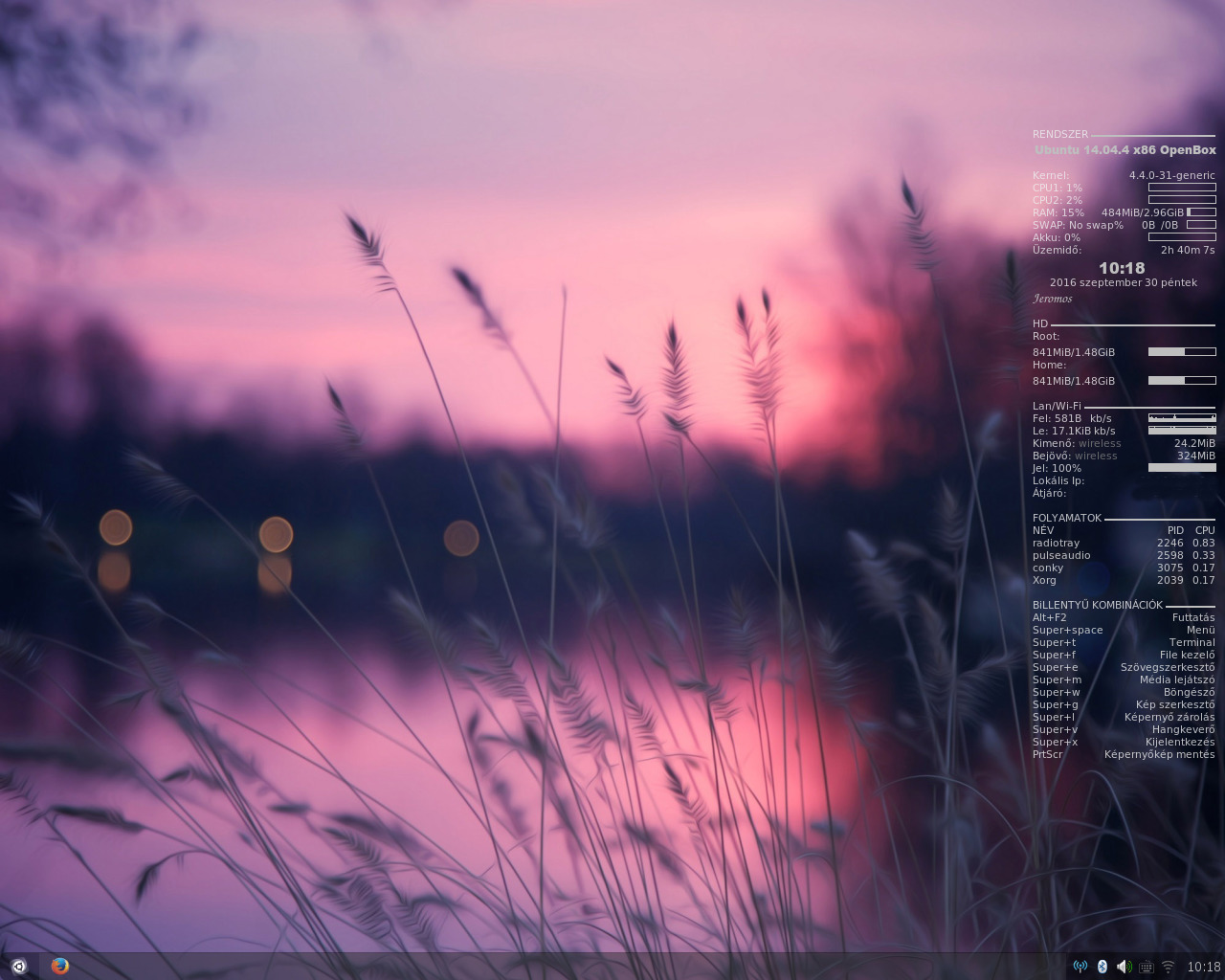Click the 'Kép szerkesztő' shortcut entry
The width and height of the screenshot is (1225, 980).
click(1175, 704)
